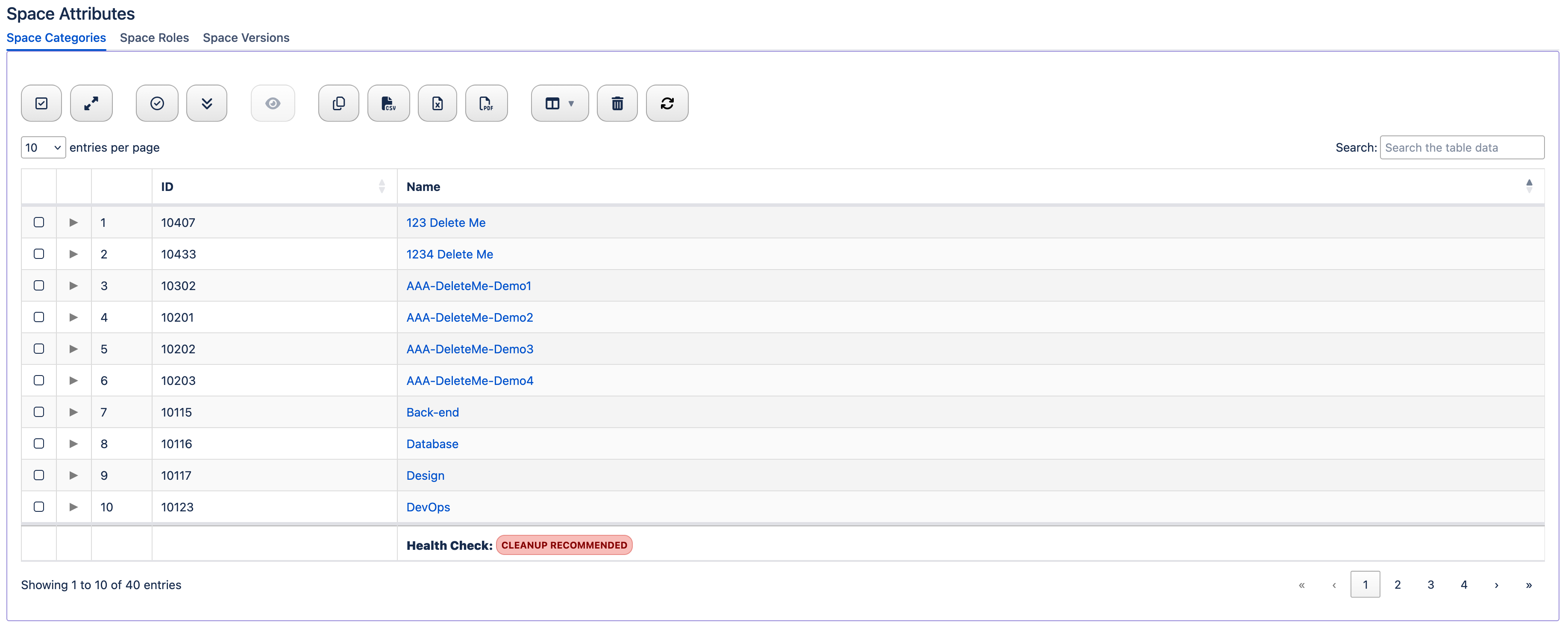This screenshot has width=1568, height=628.
Task: Click the expand arrows fullscreen icon
Action: pyautogui.click(x=91, y=103)
